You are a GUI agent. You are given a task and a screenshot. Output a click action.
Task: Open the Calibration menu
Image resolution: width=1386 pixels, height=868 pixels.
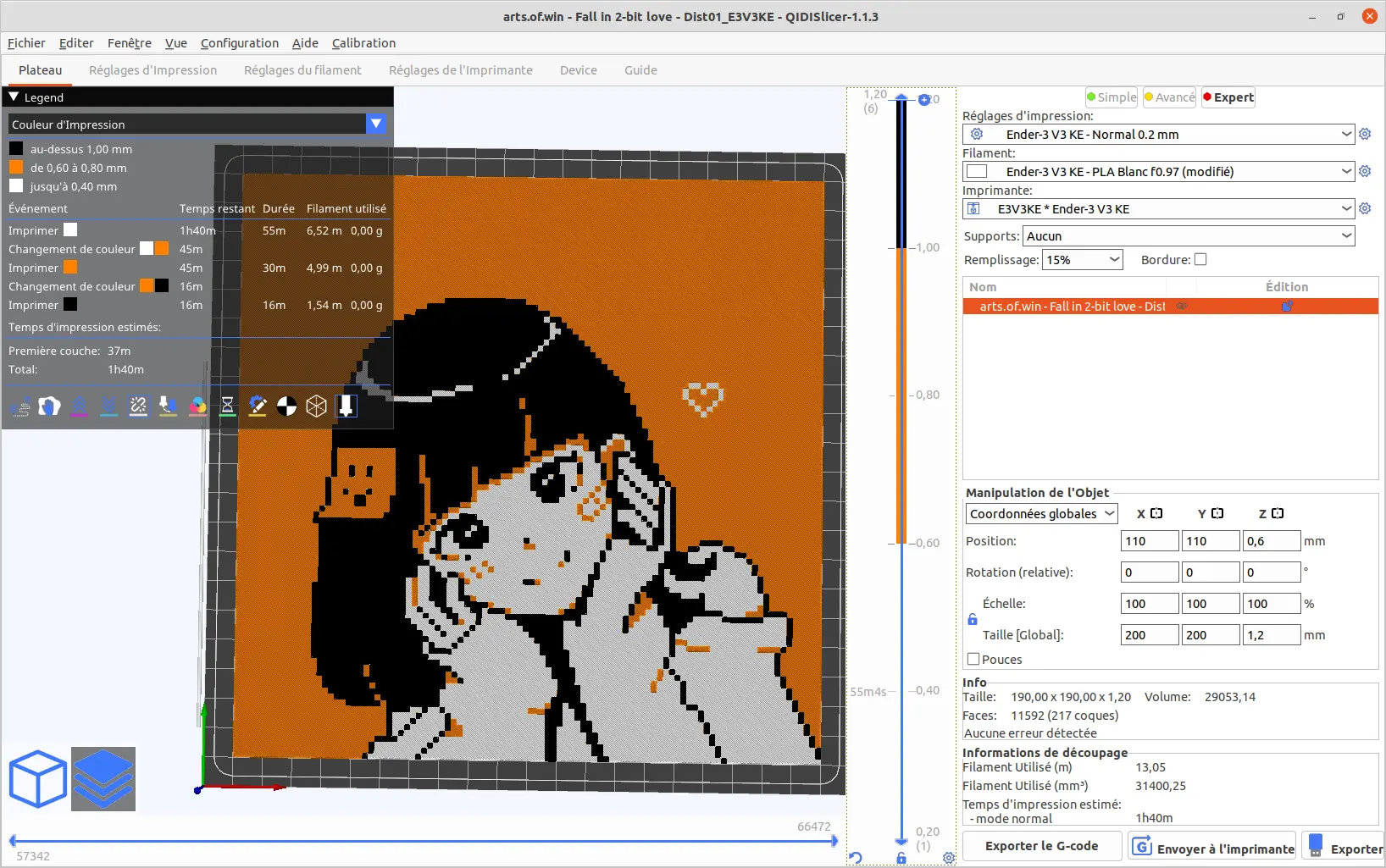[x=363, y=43]
